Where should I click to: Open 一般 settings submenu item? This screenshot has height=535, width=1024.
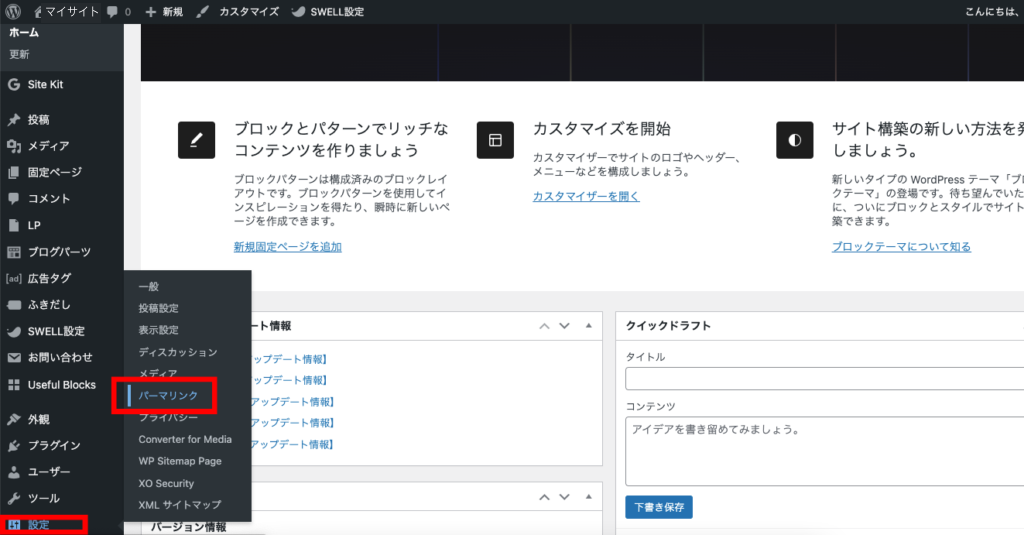(x=148, y=286)
